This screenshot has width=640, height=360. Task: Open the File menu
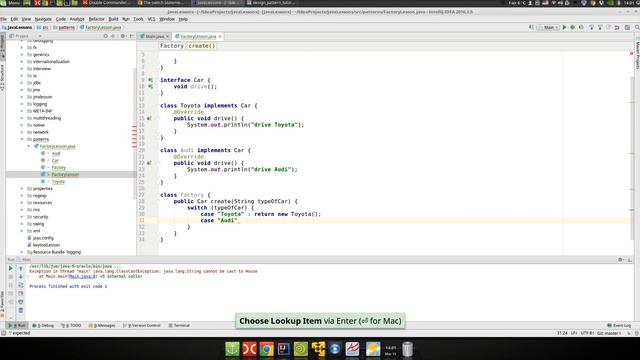[x=3, y=19]
